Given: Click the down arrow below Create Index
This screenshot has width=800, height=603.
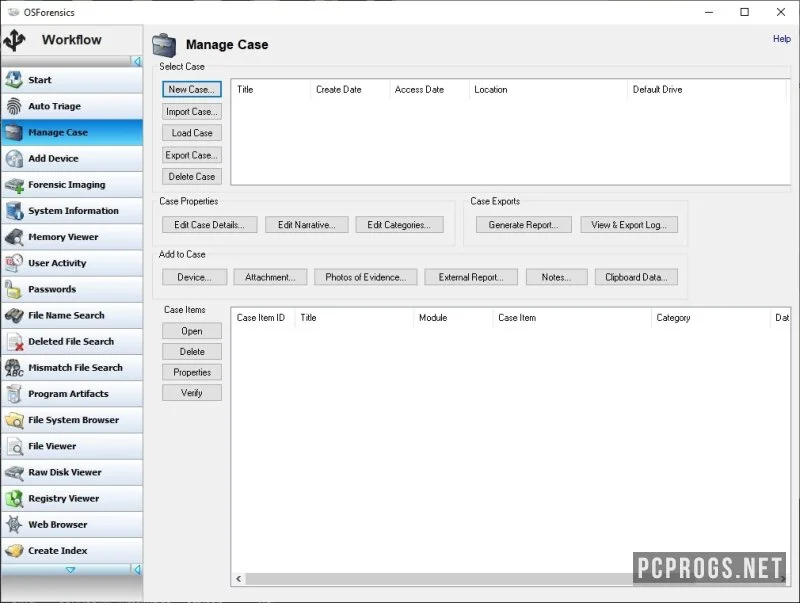Looking at the screenshot, I should click(x=70, y=569).
